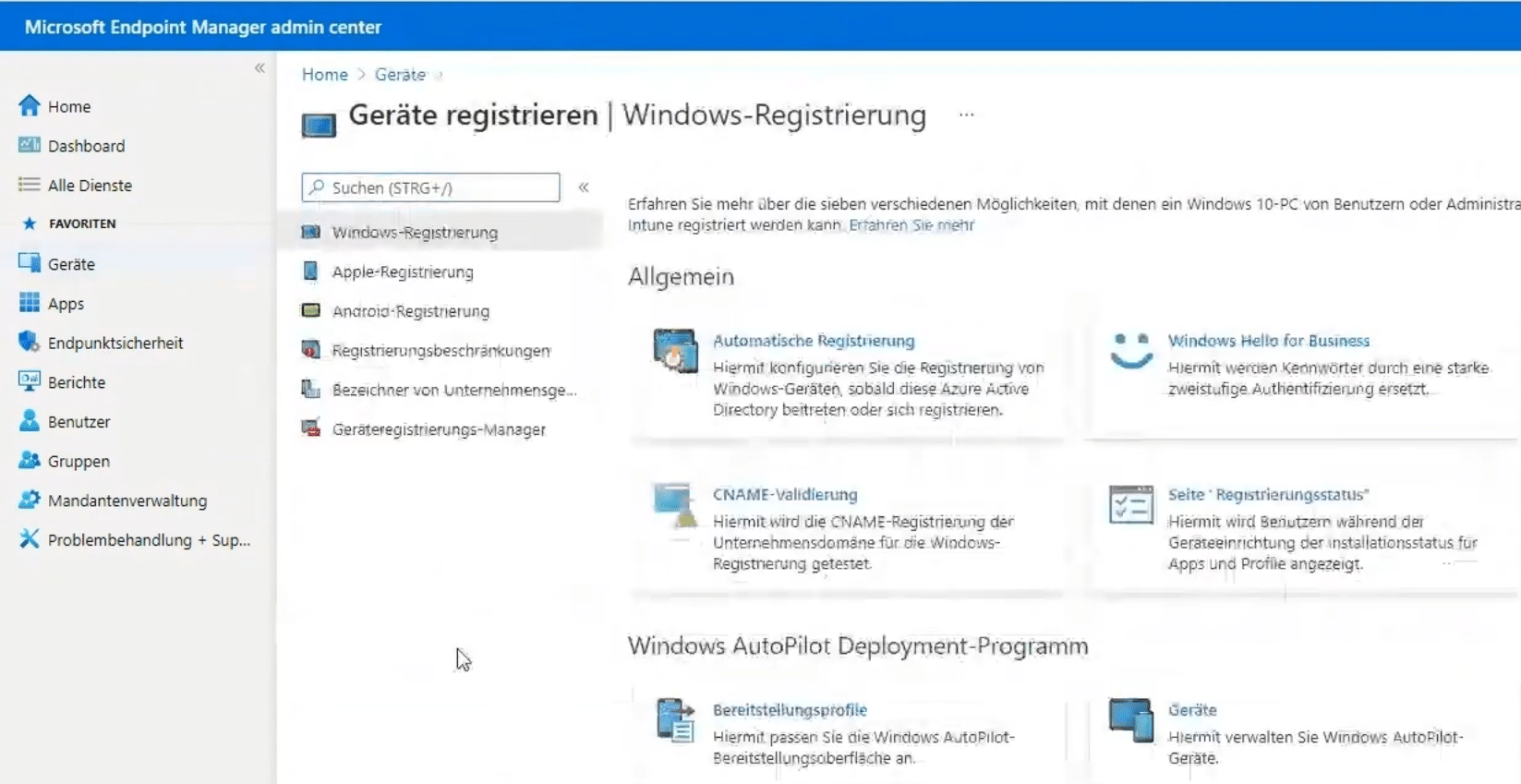
Task: Open Berichte in the sidebar
Action: 77,382
